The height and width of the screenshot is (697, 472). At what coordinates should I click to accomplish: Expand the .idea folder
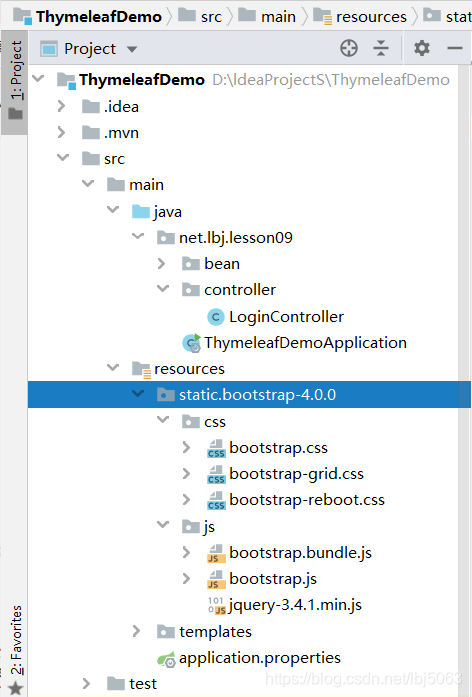pos(61,106)
